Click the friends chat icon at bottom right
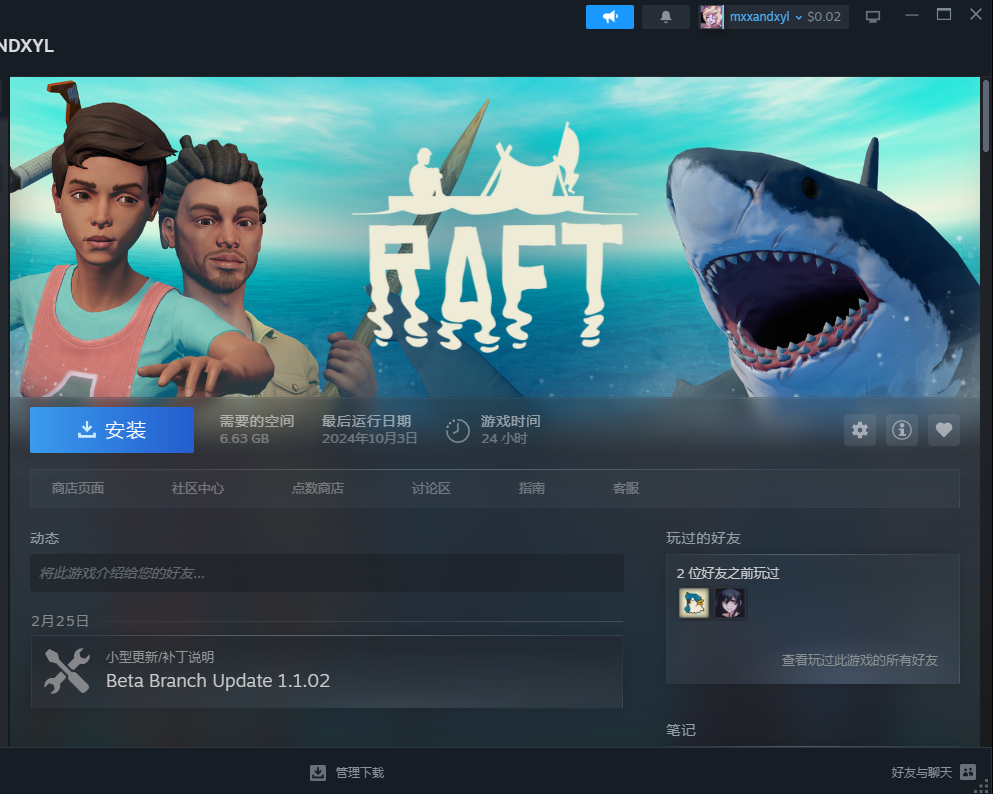The width and height of the screenshot is (993, 794). pos(968,772)
